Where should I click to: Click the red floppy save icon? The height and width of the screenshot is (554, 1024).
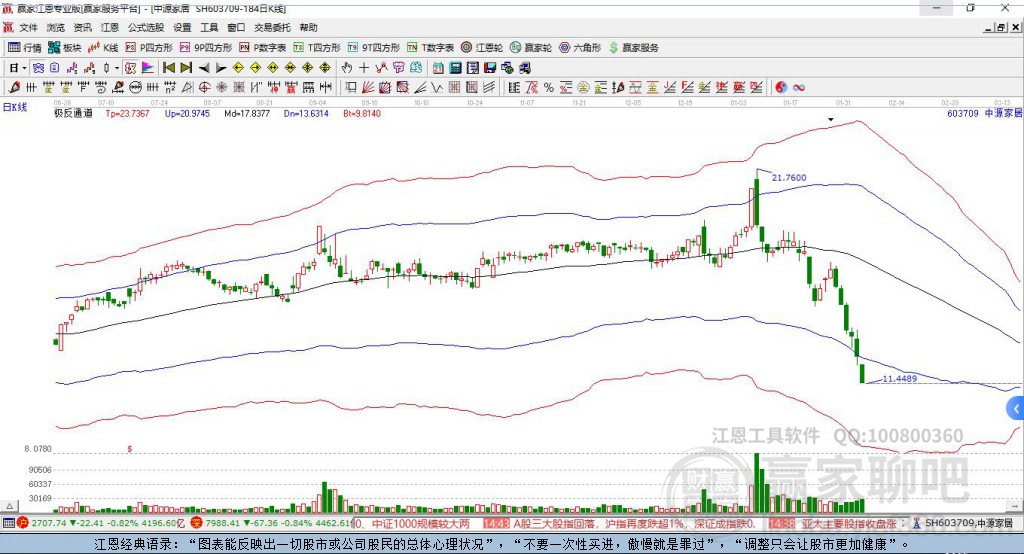point(490,68)
